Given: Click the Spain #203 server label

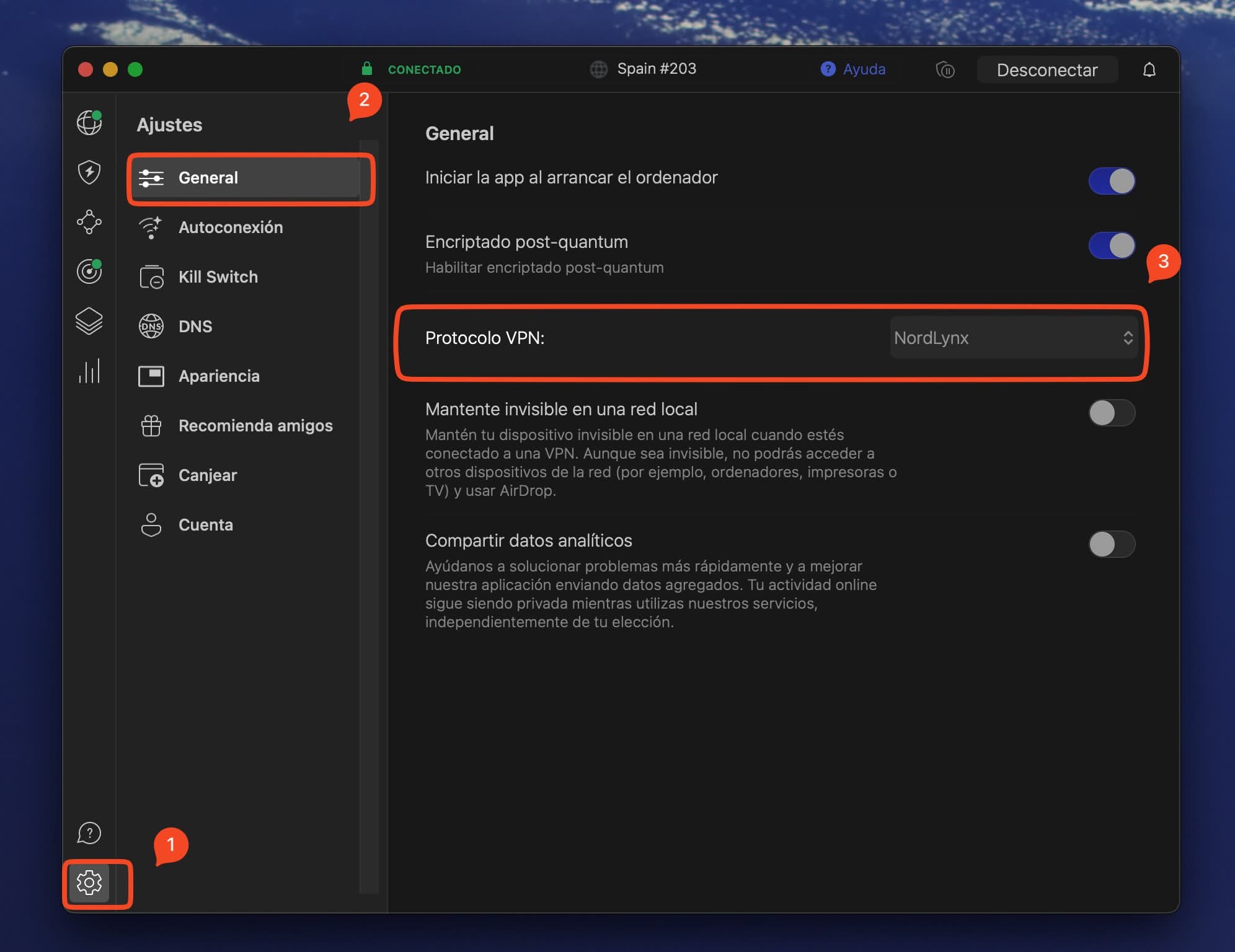Looking at the screenshot, I should pyautogui.click(x=657, y=69).
